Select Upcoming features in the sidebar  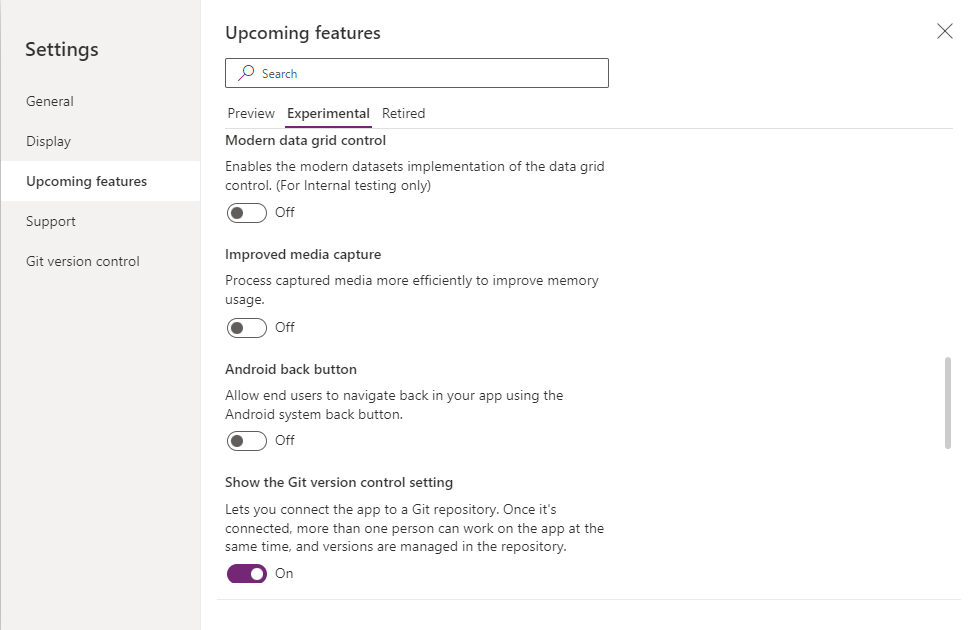pyautogui.click(x=87, y=181)
